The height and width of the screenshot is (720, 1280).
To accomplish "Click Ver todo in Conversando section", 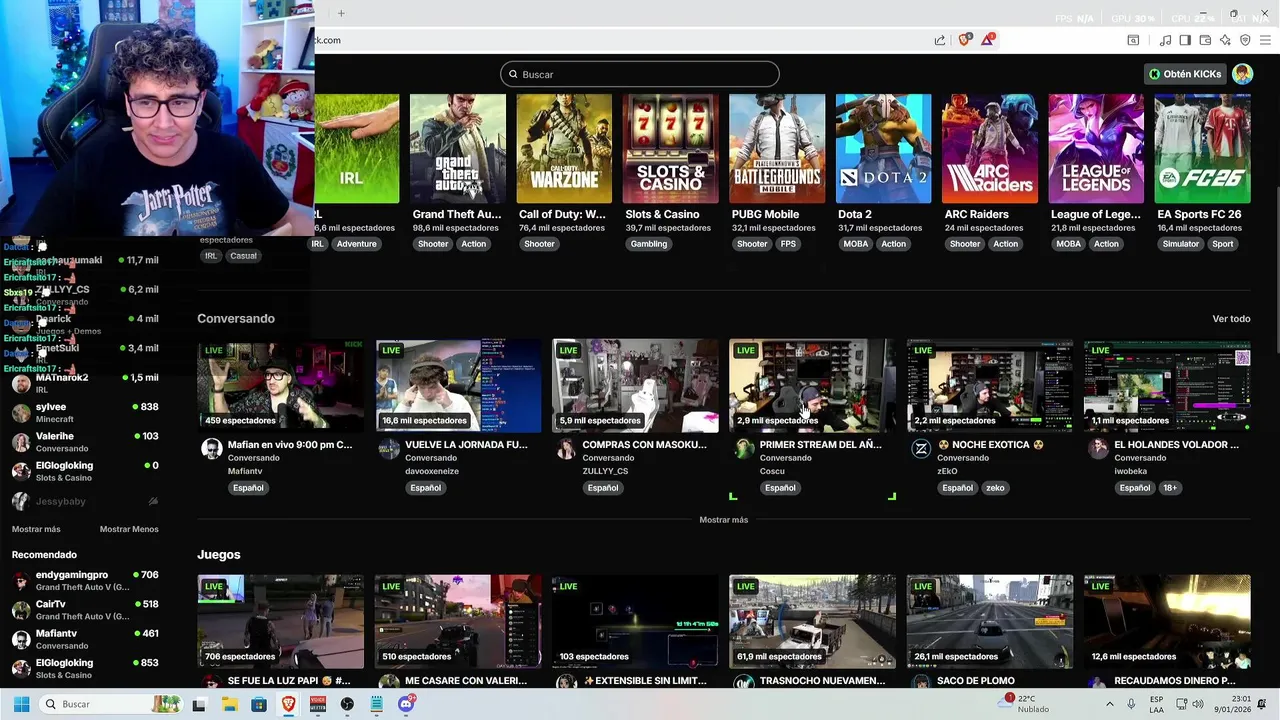I will [1231, 319].
